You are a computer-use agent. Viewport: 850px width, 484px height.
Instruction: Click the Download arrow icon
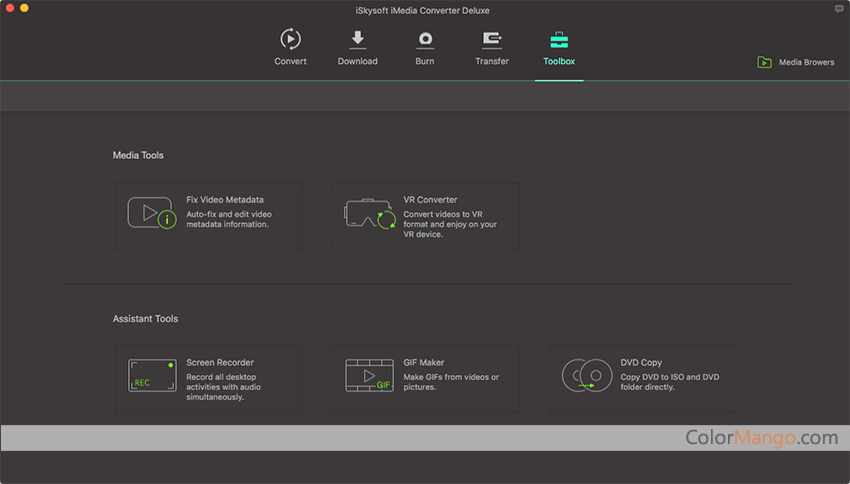coord(357,40)
